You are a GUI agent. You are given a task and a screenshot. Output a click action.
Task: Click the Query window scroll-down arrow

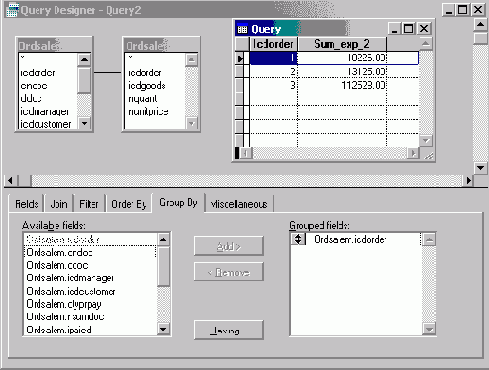click(x=426, y=140)
